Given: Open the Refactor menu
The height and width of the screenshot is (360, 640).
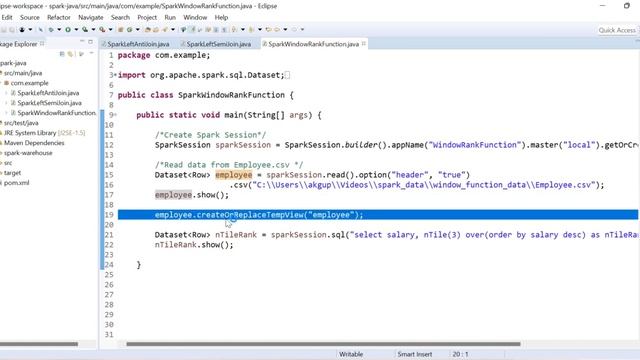Looking at the screenshot, I should click(x=59, y=18).
